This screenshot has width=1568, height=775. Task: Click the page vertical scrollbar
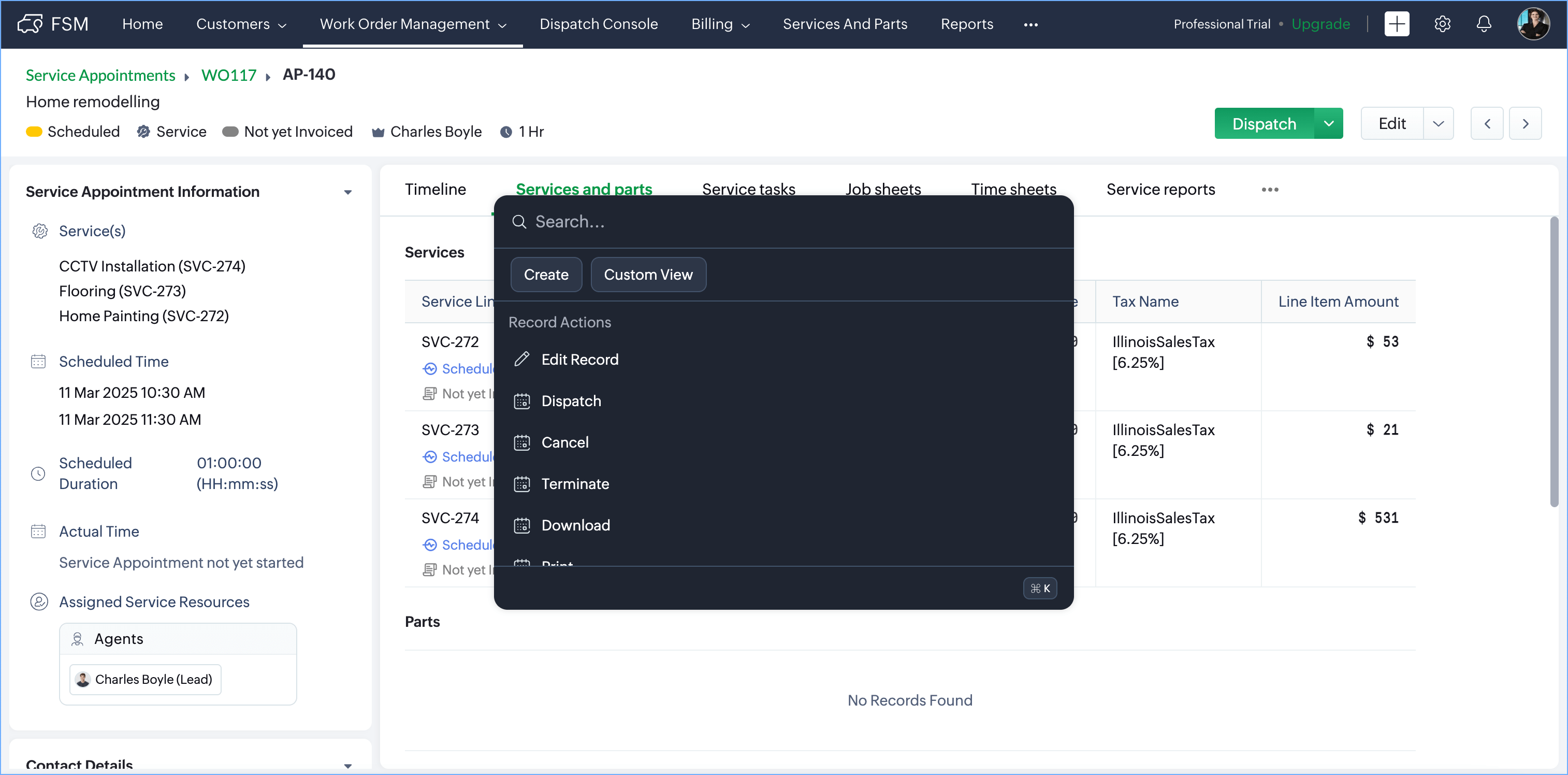1554,362
